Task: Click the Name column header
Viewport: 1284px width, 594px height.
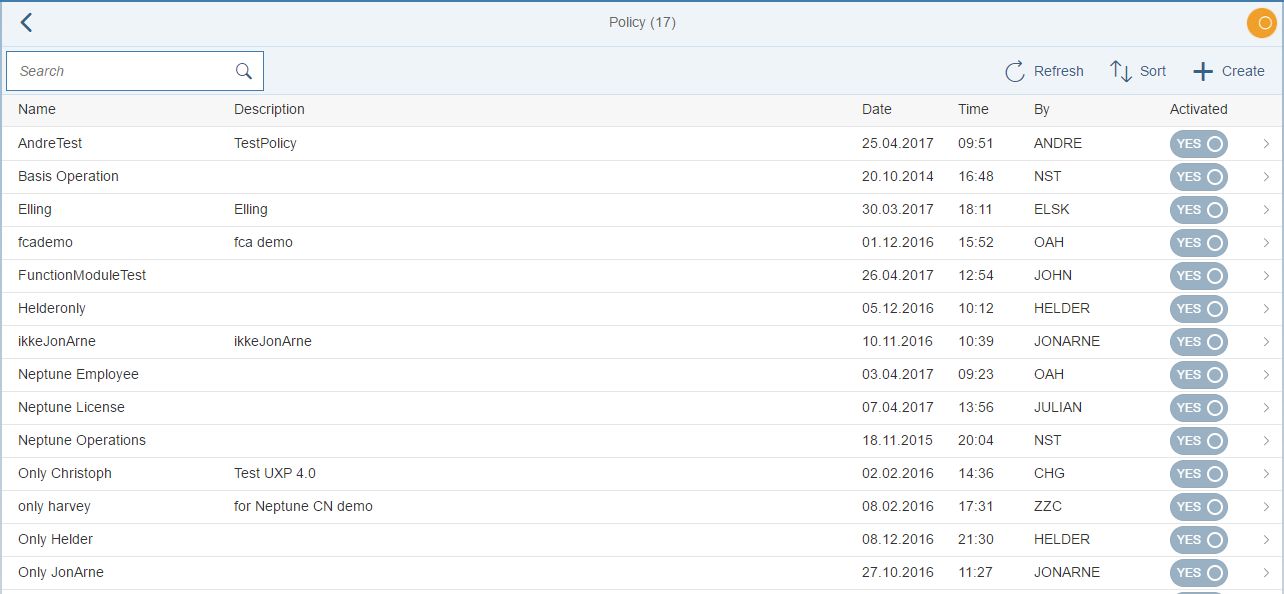Action: tap(37, 109)
